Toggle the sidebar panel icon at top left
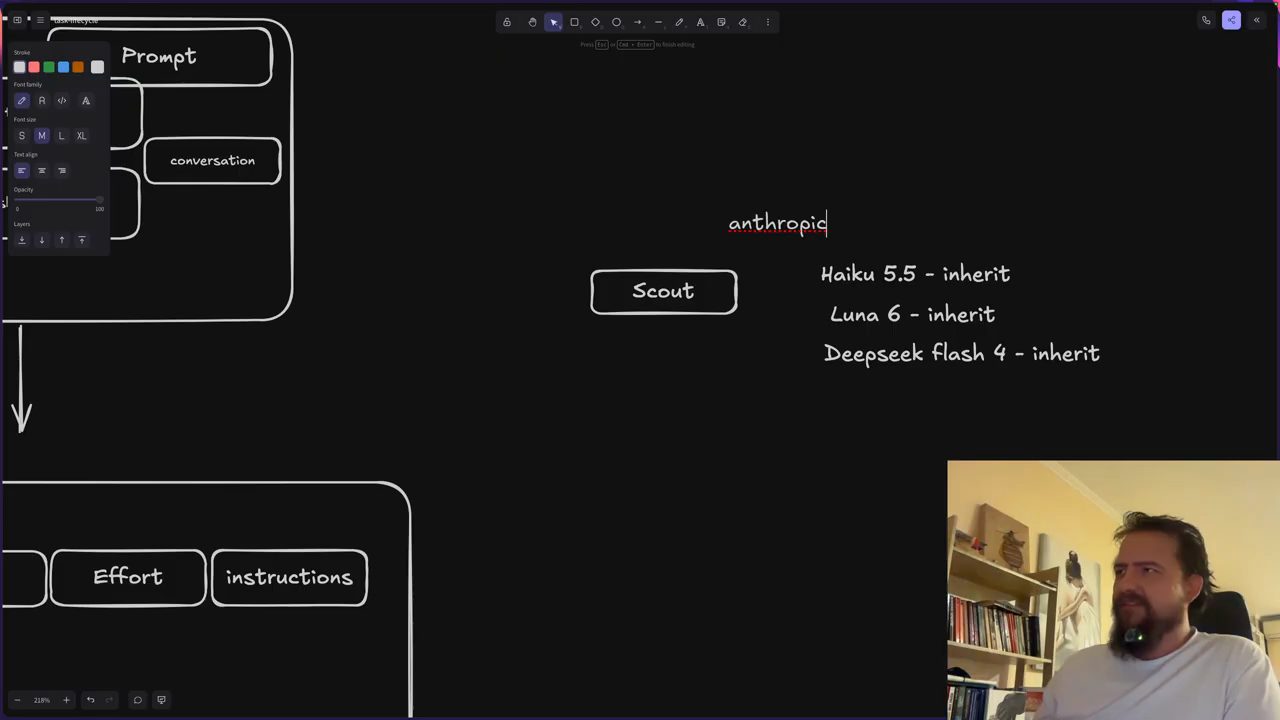This screenshot has width=1280, height=720. pos(17,20)
